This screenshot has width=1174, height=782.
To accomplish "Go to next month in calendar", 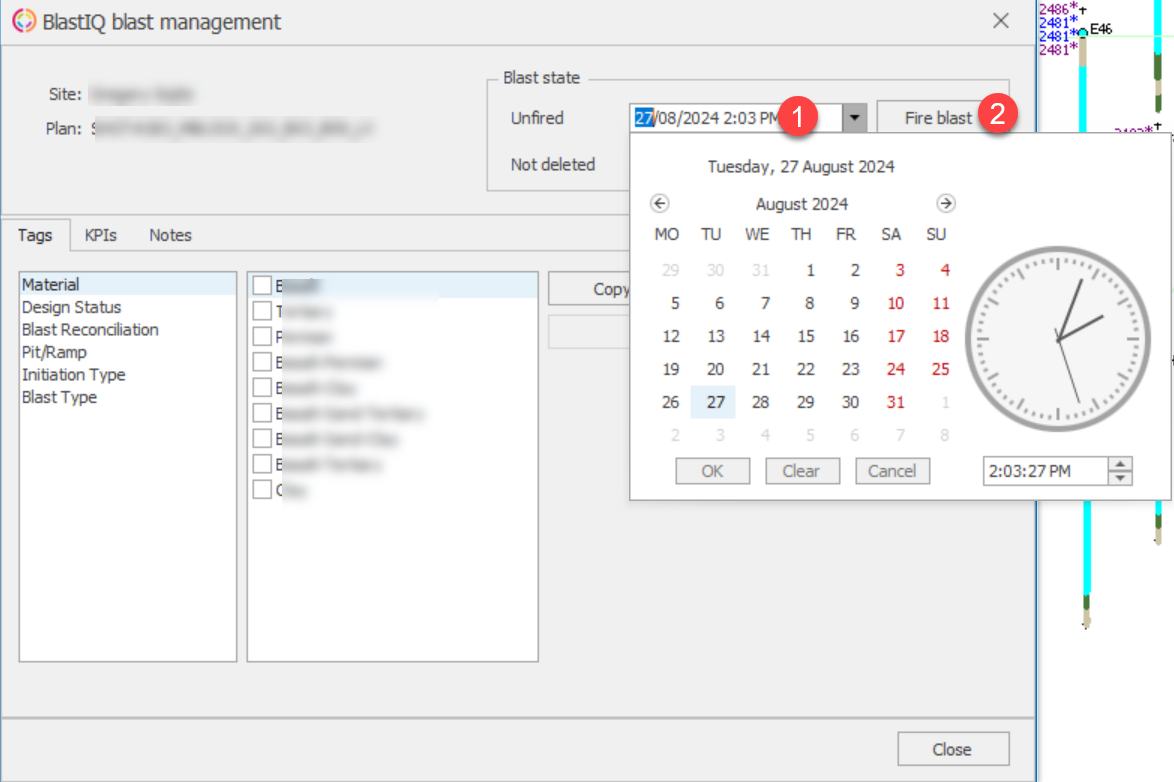I will pos(946,204).
